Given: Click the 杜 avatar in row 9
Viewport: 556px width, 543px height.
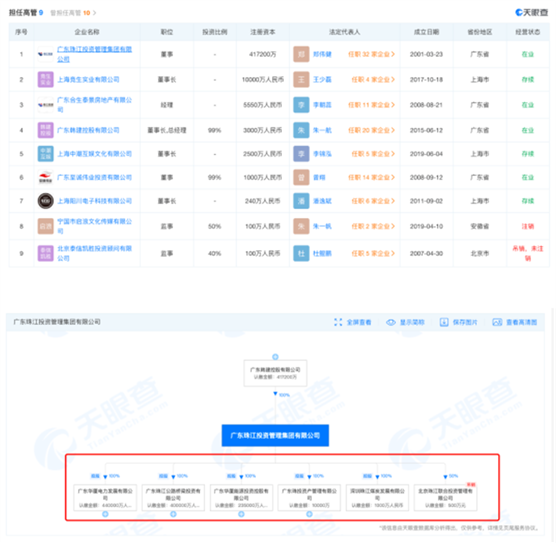Looking at the screenshot, I should [301, 253].
